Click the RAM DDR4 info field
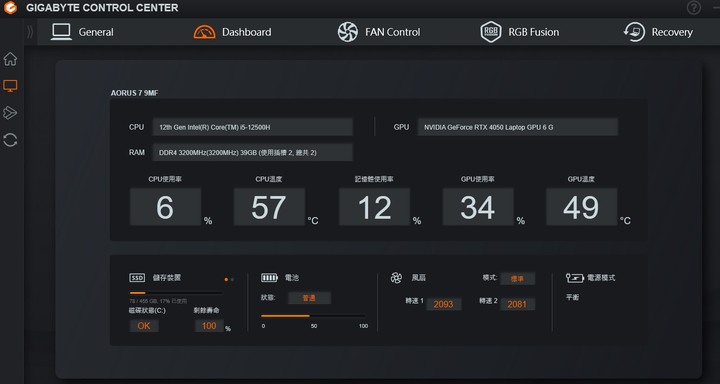Image resolution: width=720 pixels, height=384 pixels. coord(253,152)
